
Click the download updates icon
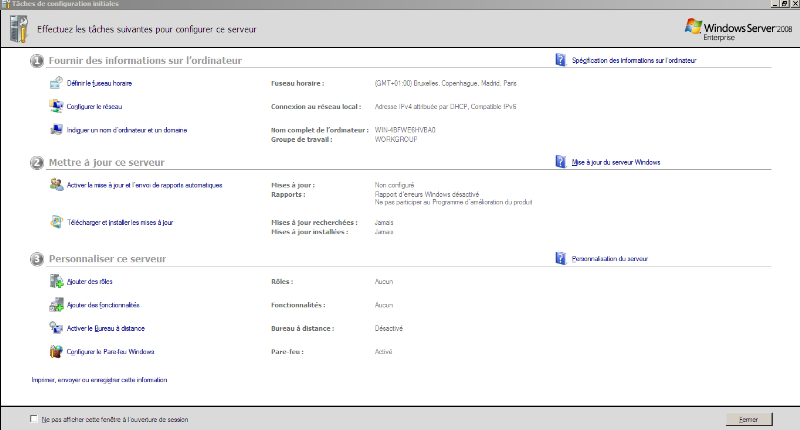(56, 222)
